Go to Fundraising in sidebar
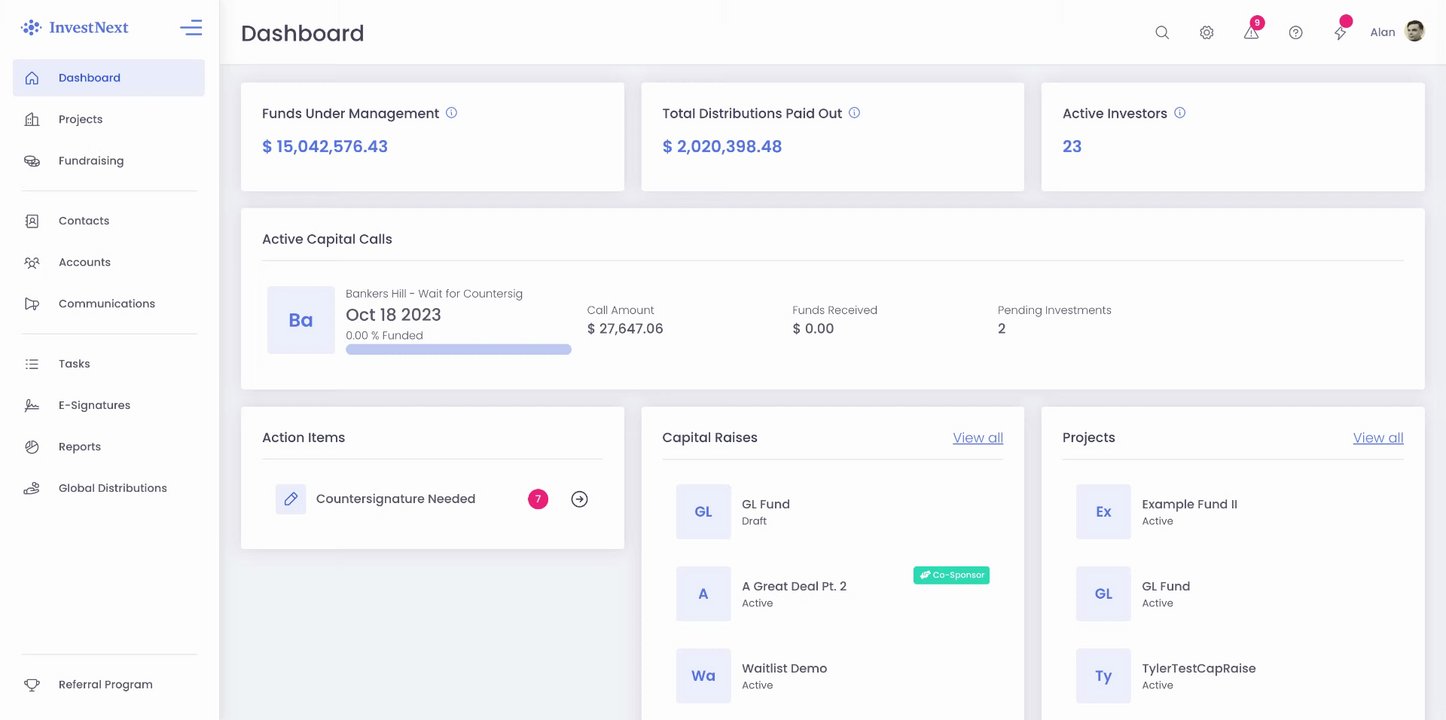 (91, 161)
